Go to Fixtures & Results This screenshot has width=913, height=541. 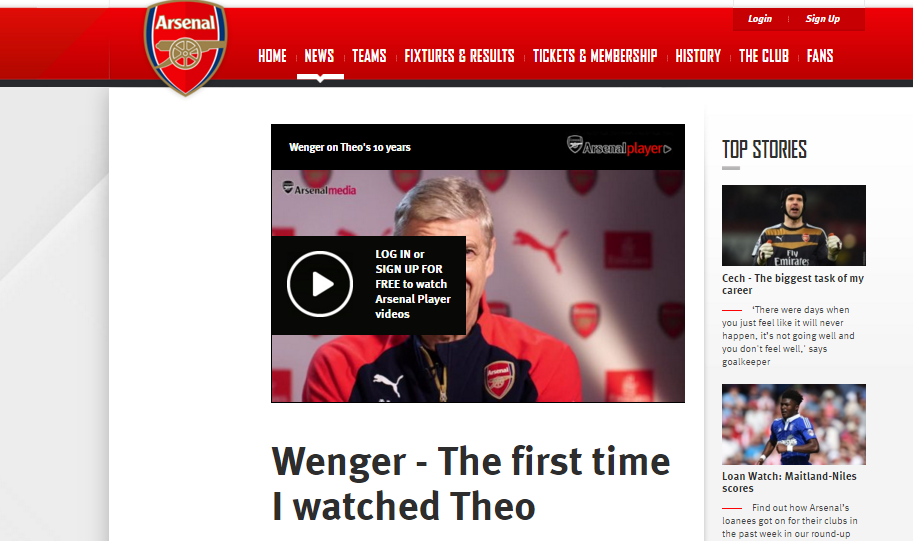coord(459,56)
